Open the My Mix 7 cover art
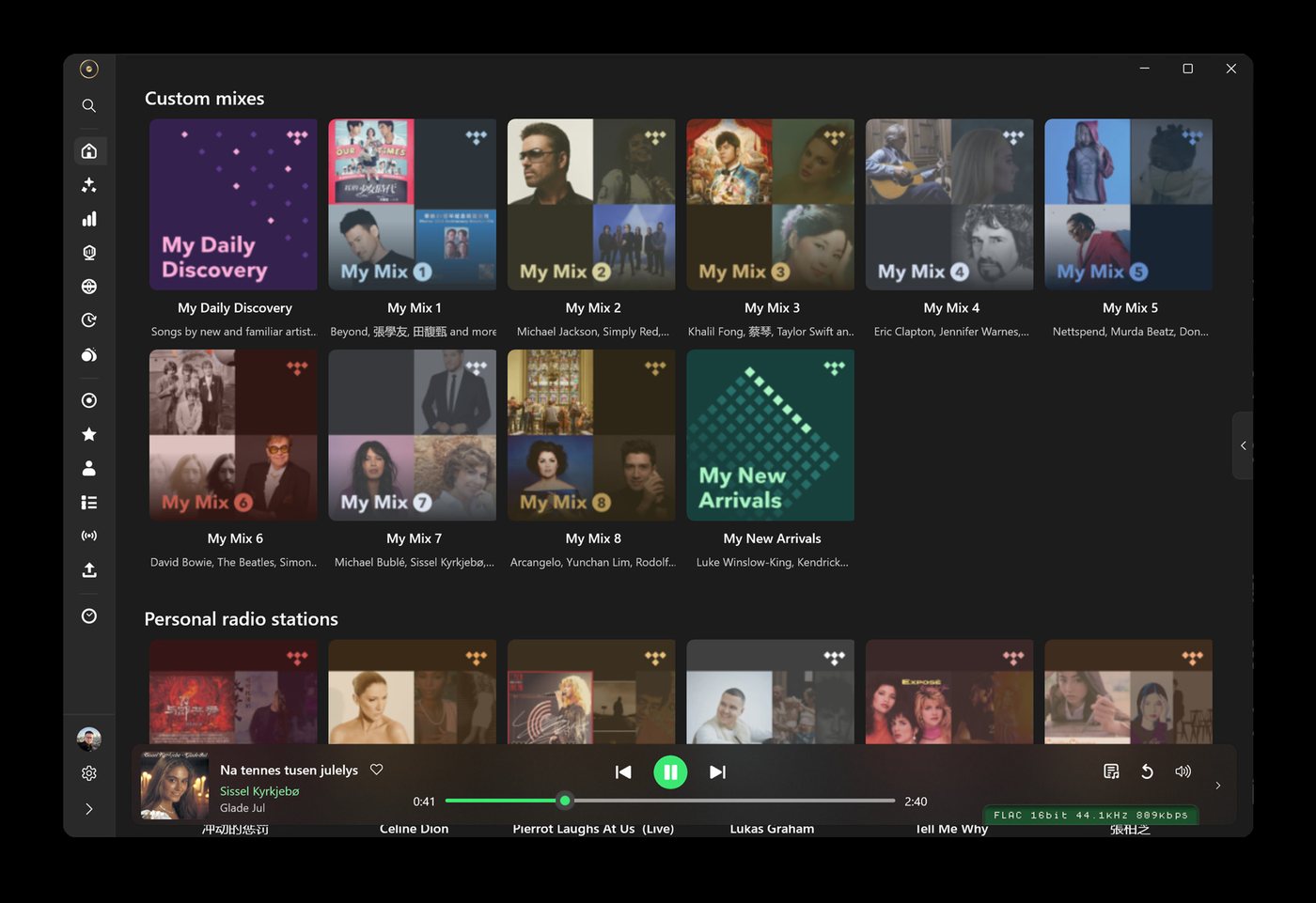The image size is (1316, 903). click(x=413, y=435)
